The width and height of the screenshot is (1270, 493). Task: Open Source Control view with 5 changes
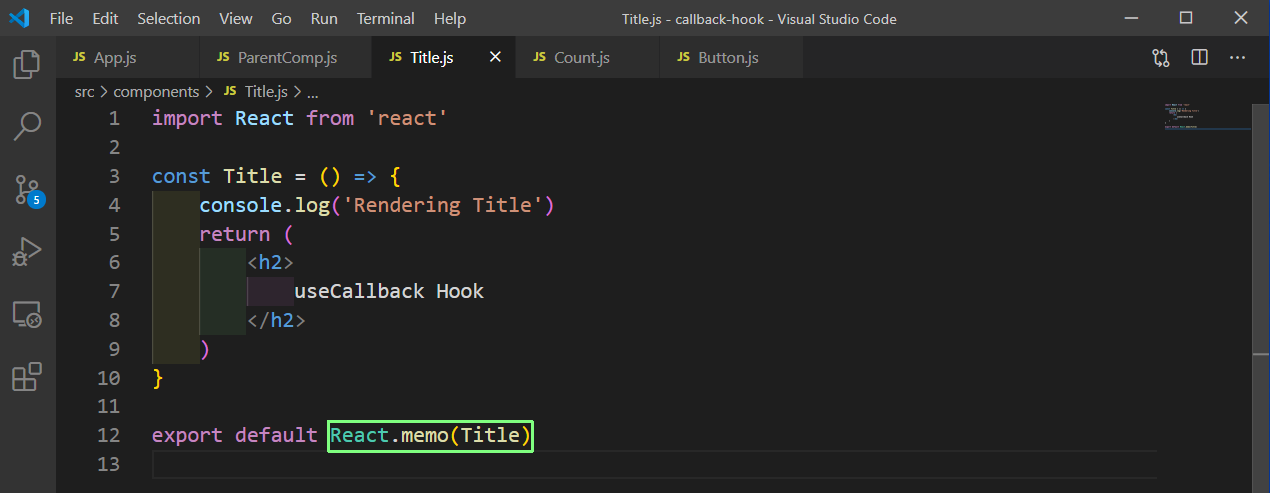coord(27,189)
